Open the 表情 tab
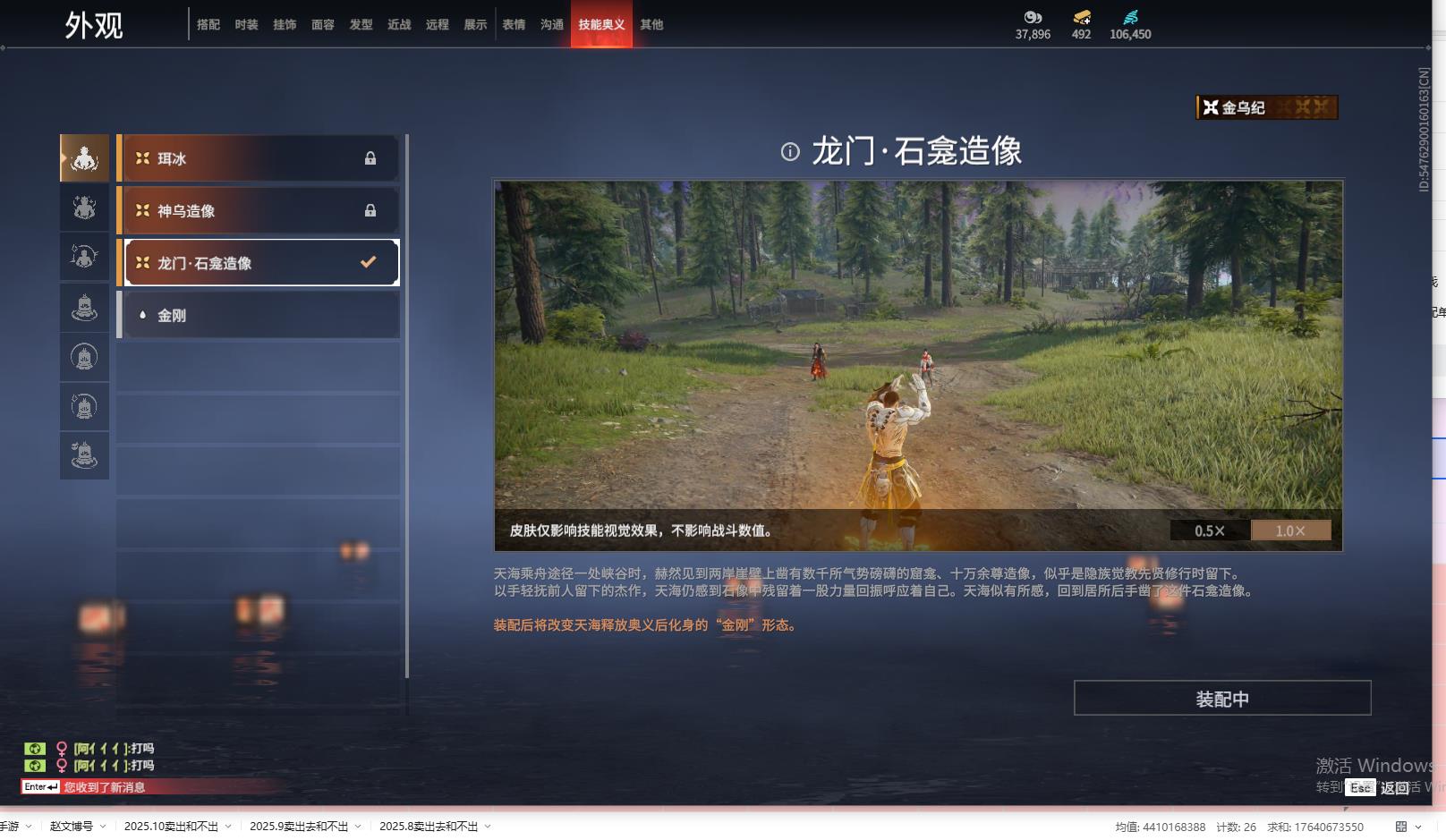 point(514,25)
